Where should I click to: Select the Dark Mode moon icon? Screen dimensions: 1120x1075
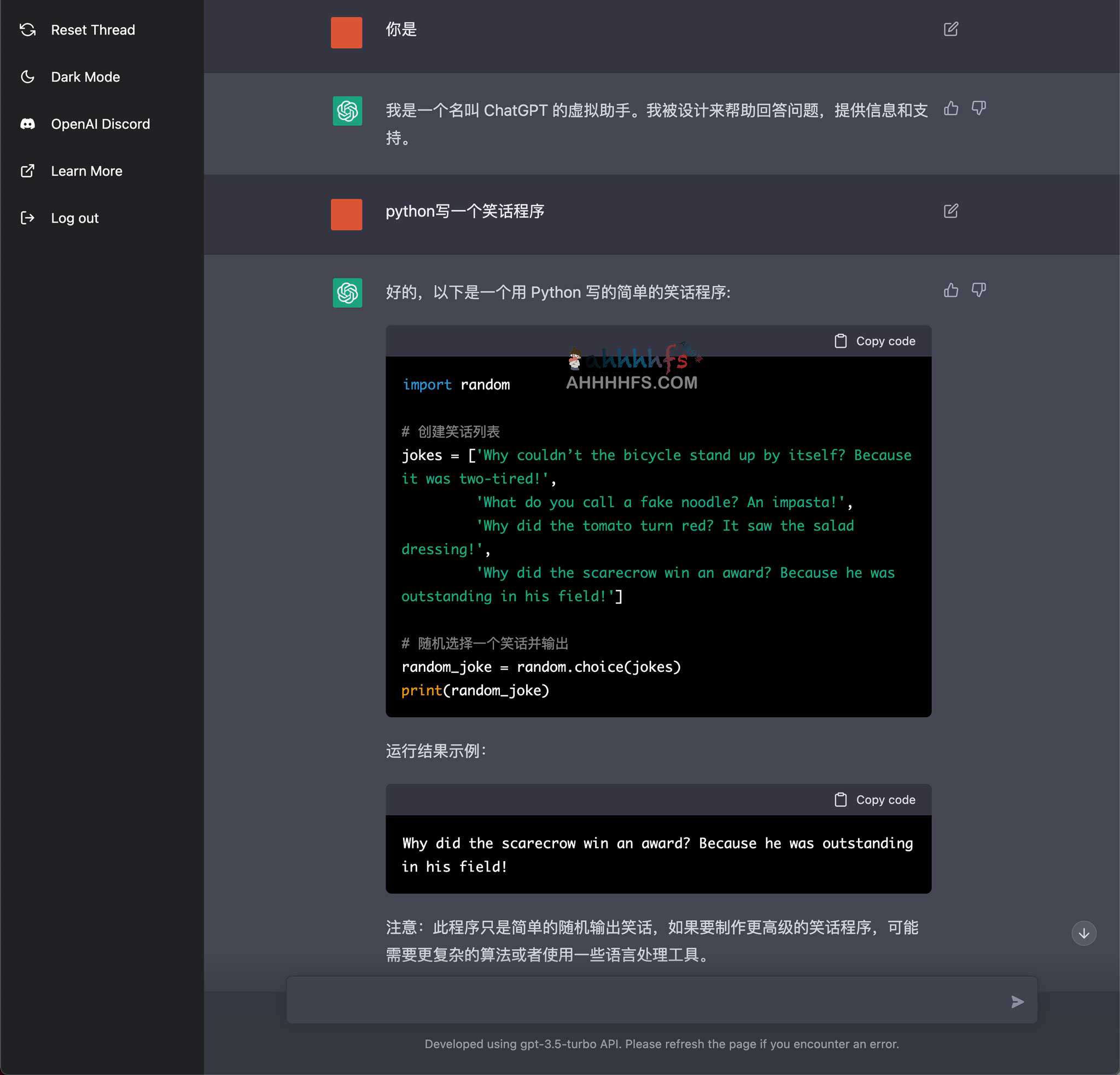[28, 77]
